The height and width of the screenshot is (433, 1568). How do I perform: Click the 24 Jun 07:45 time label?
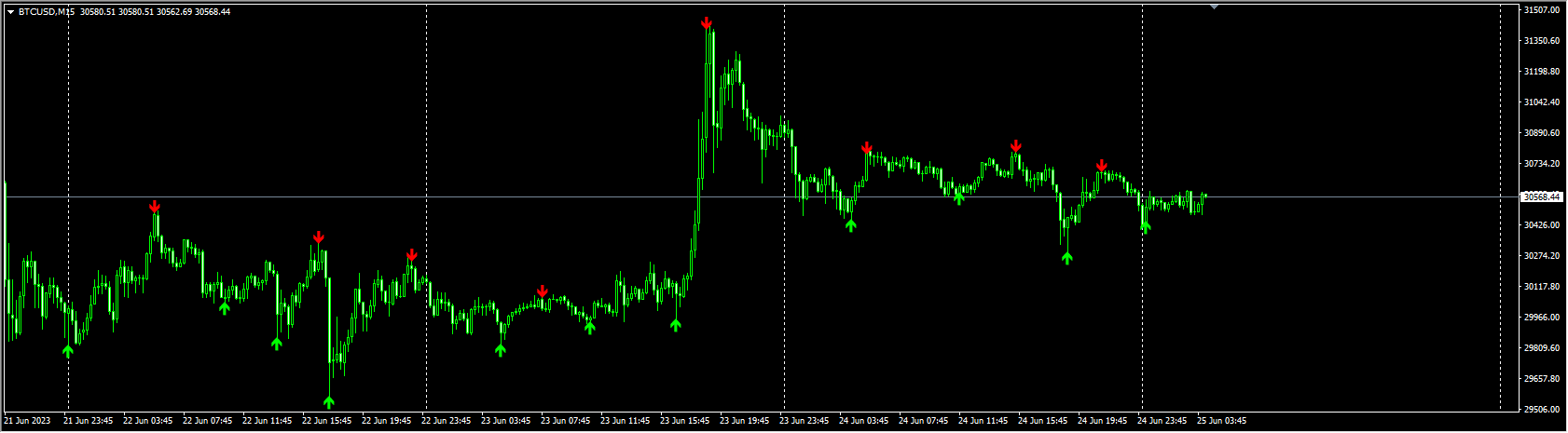(x=924, y=421)
